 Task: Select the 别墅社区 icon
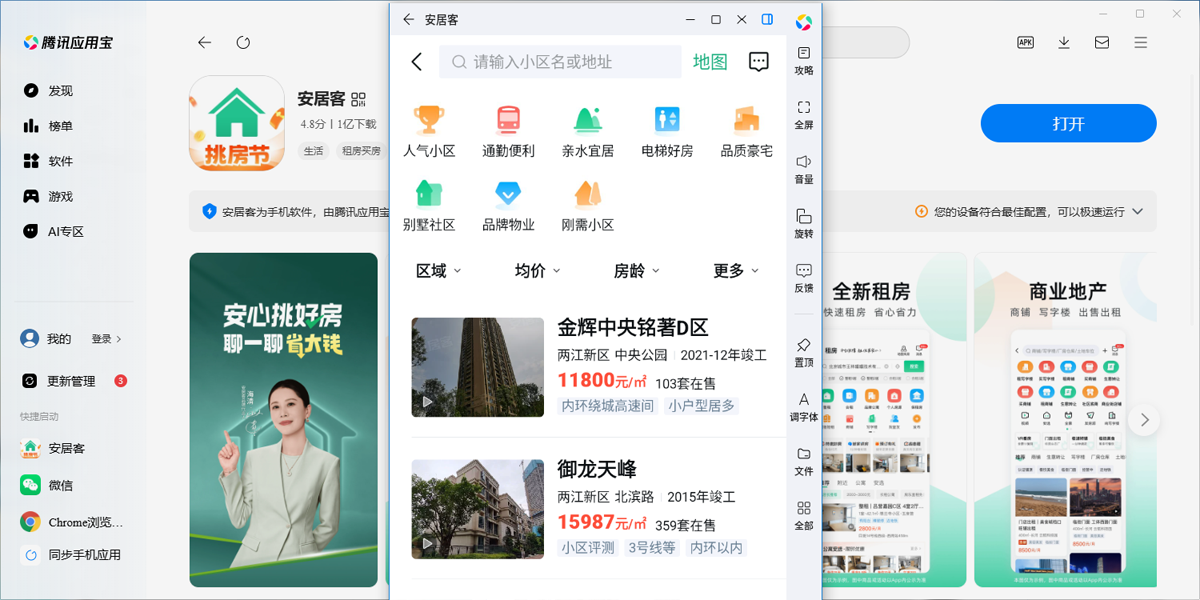429,193
